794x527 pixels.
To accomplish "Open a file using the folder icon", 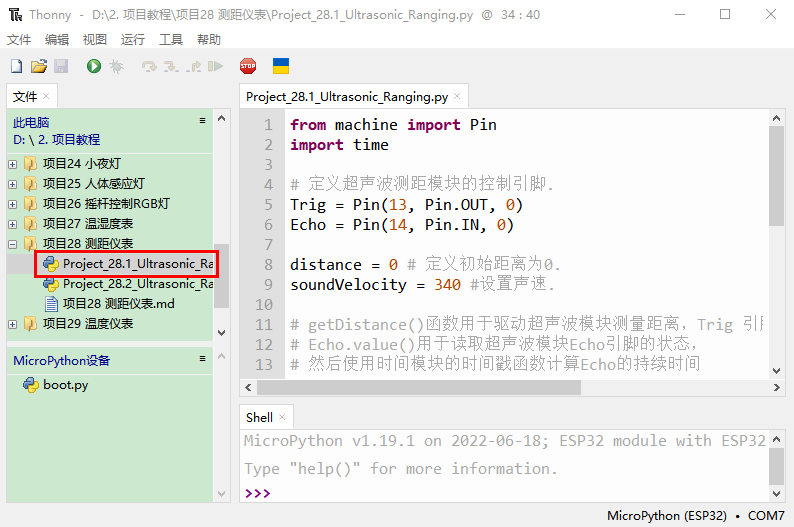I will [x=38, y=66].
